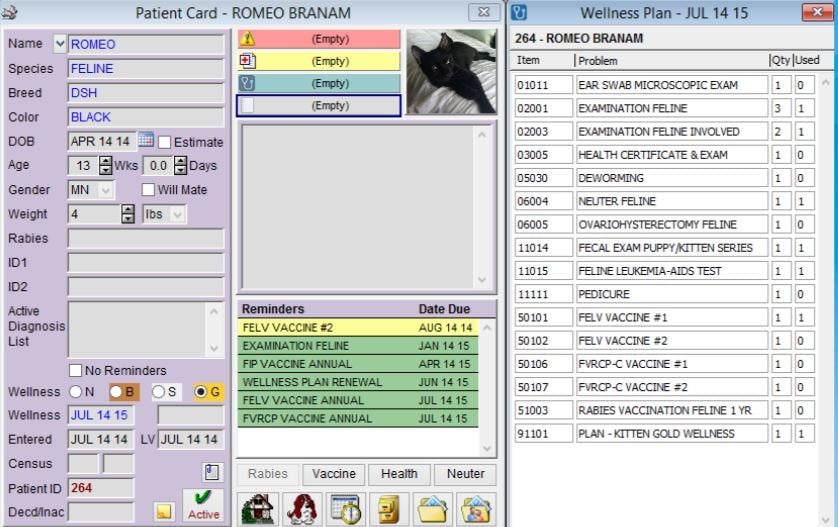Click the notes area scroll down arrow
Image resolution: width=838 pixels, height=527 pixels.
[x=482, y=280]
